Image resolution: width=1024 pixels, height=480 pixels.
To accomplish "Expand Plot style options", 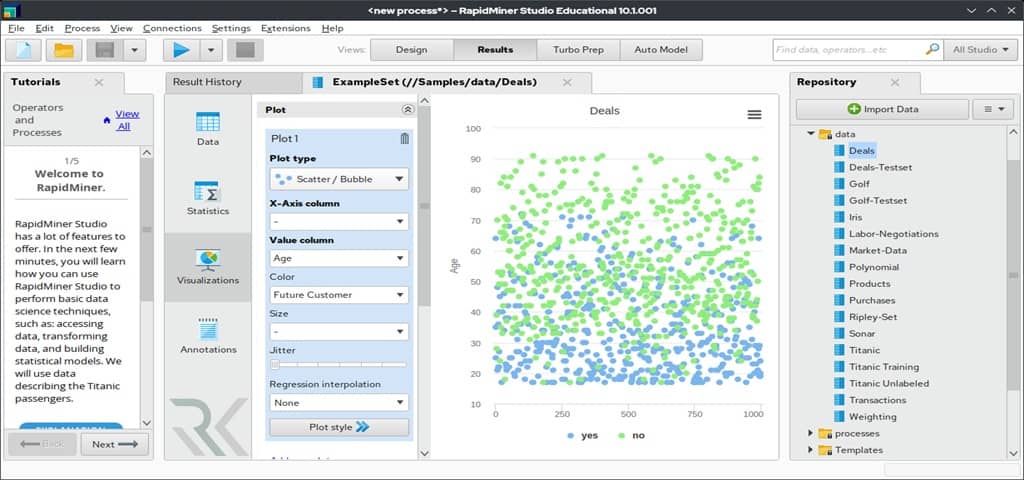I will pos(339,427).
